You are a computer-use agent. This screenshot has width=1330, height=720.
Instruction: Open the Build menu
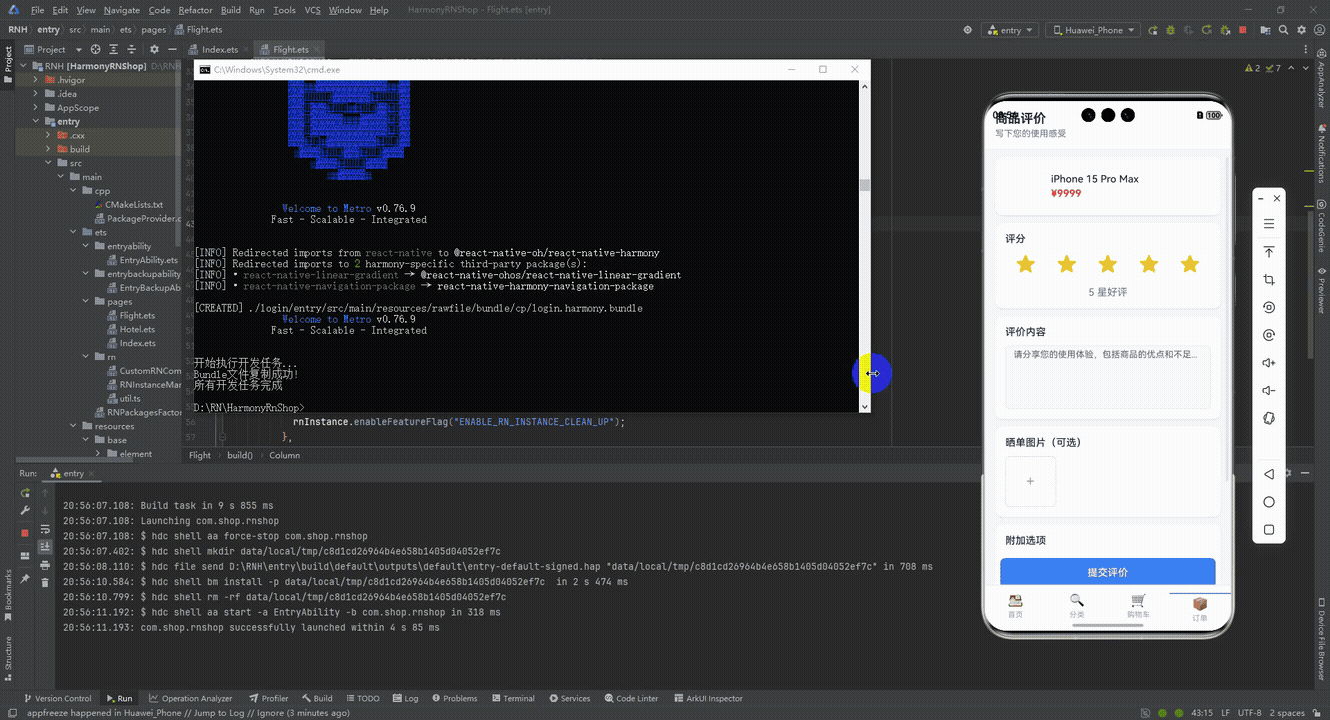pos(231,10)
